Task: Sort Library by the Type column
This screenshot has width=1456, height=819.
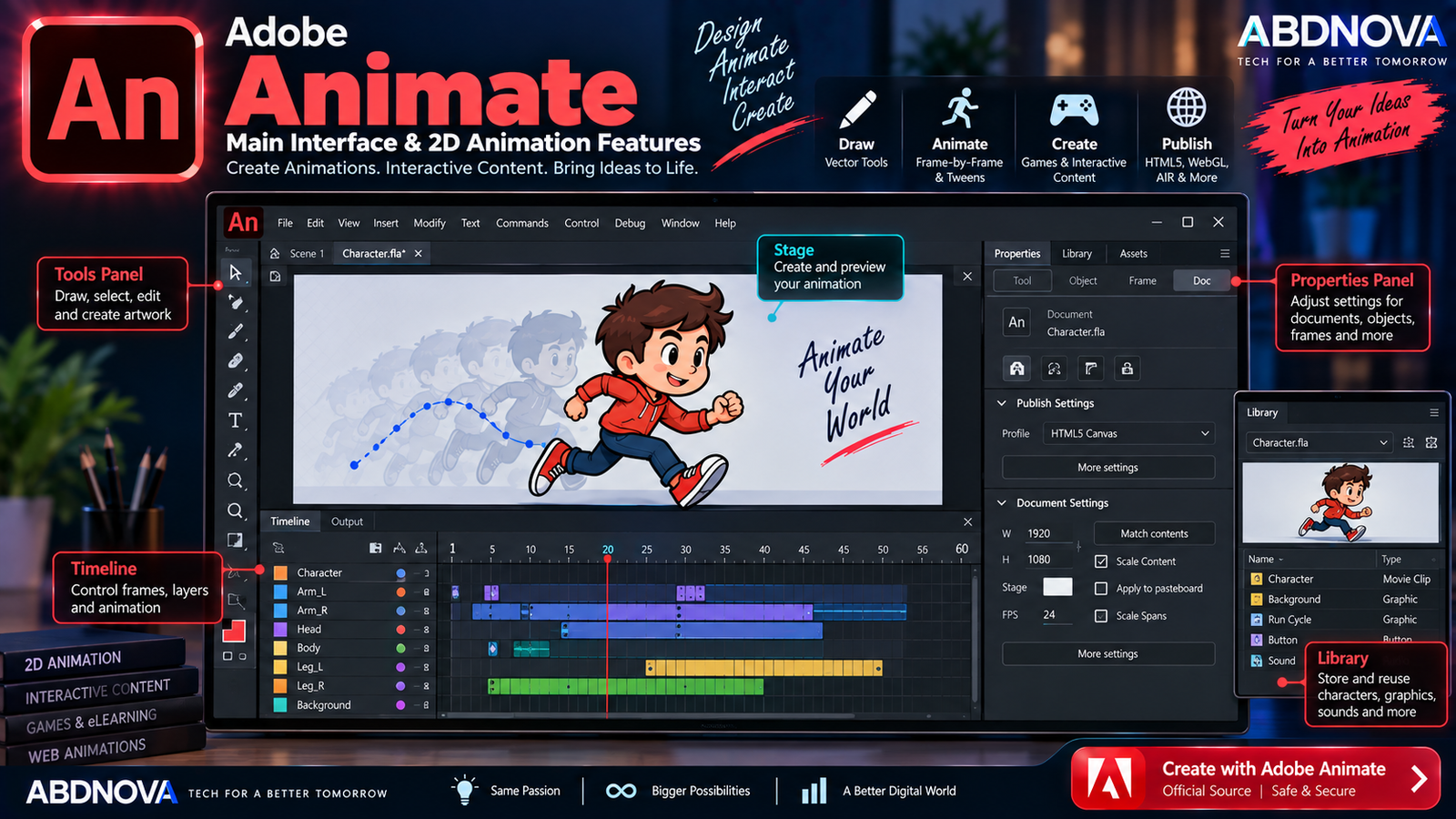Action: click(x=1391, y=559)
